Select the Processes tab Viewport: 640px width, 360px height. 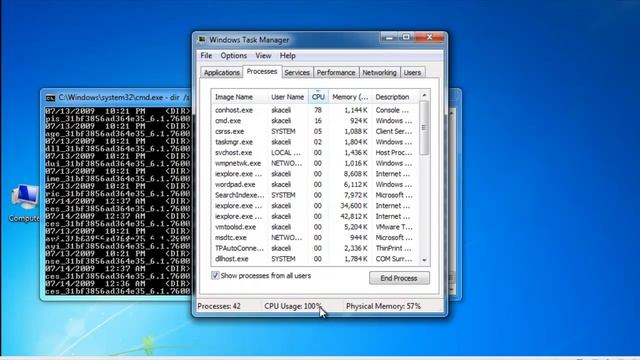[x=262, y=71]
